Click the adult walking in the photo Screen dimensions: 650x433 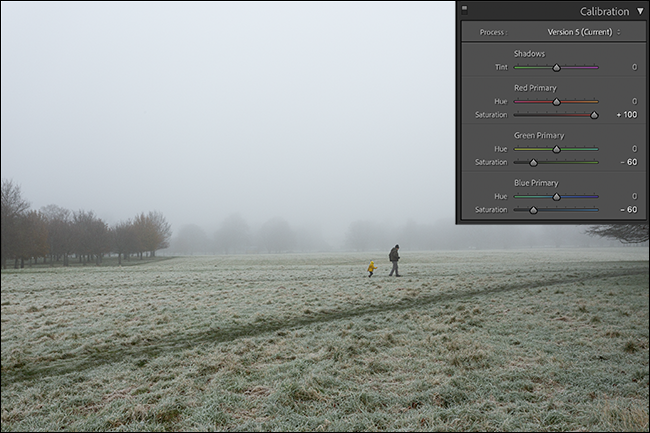coord(394,260)
